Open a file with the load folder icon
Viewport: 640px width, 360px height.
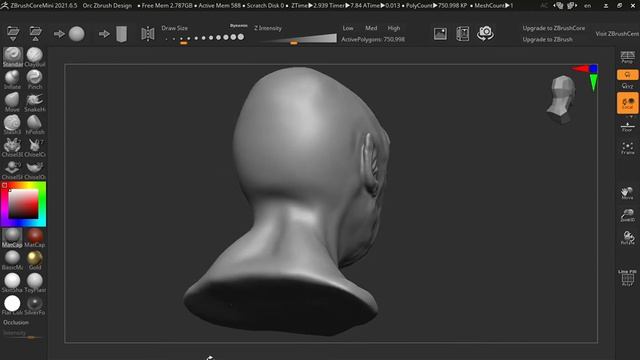click(x=13, y=33)
